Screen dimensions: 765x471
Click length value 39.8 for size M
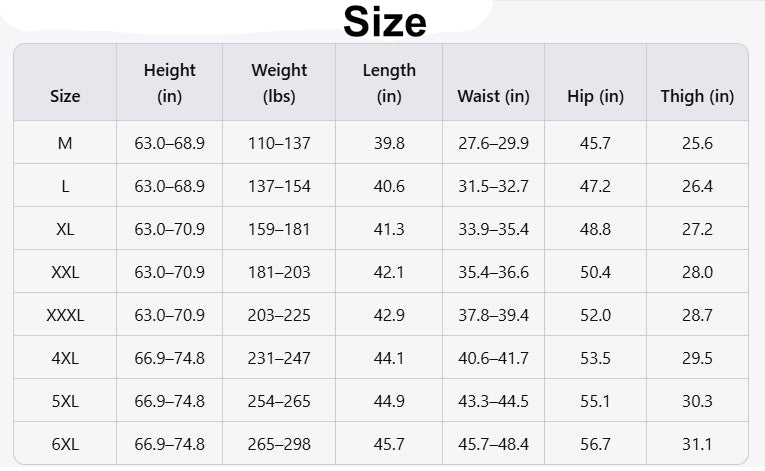[389, 143]
